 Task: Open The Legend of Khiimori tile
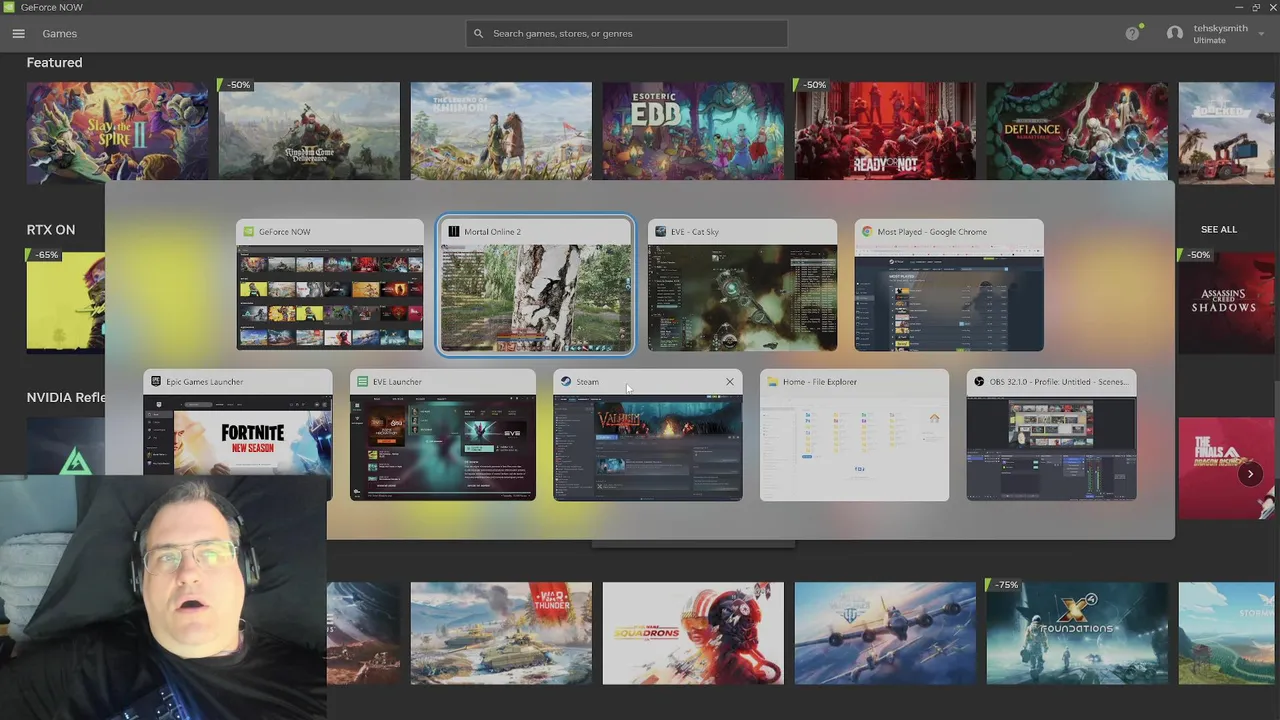pyautogui.click(x=501, y=131)
